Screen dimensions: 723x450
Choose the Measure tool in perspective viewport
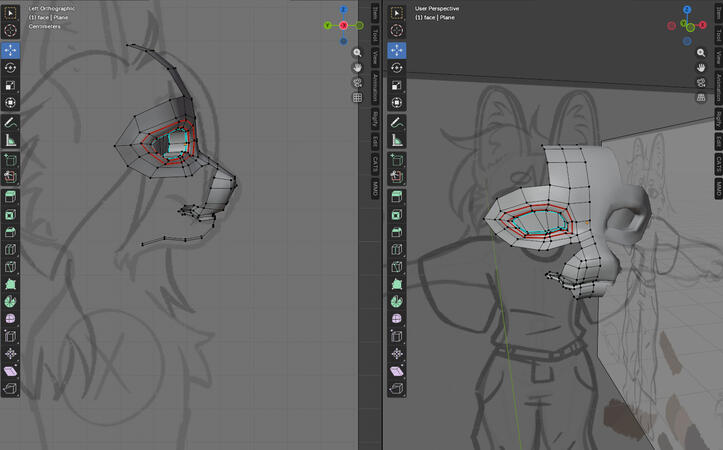(x=397, y=140)
